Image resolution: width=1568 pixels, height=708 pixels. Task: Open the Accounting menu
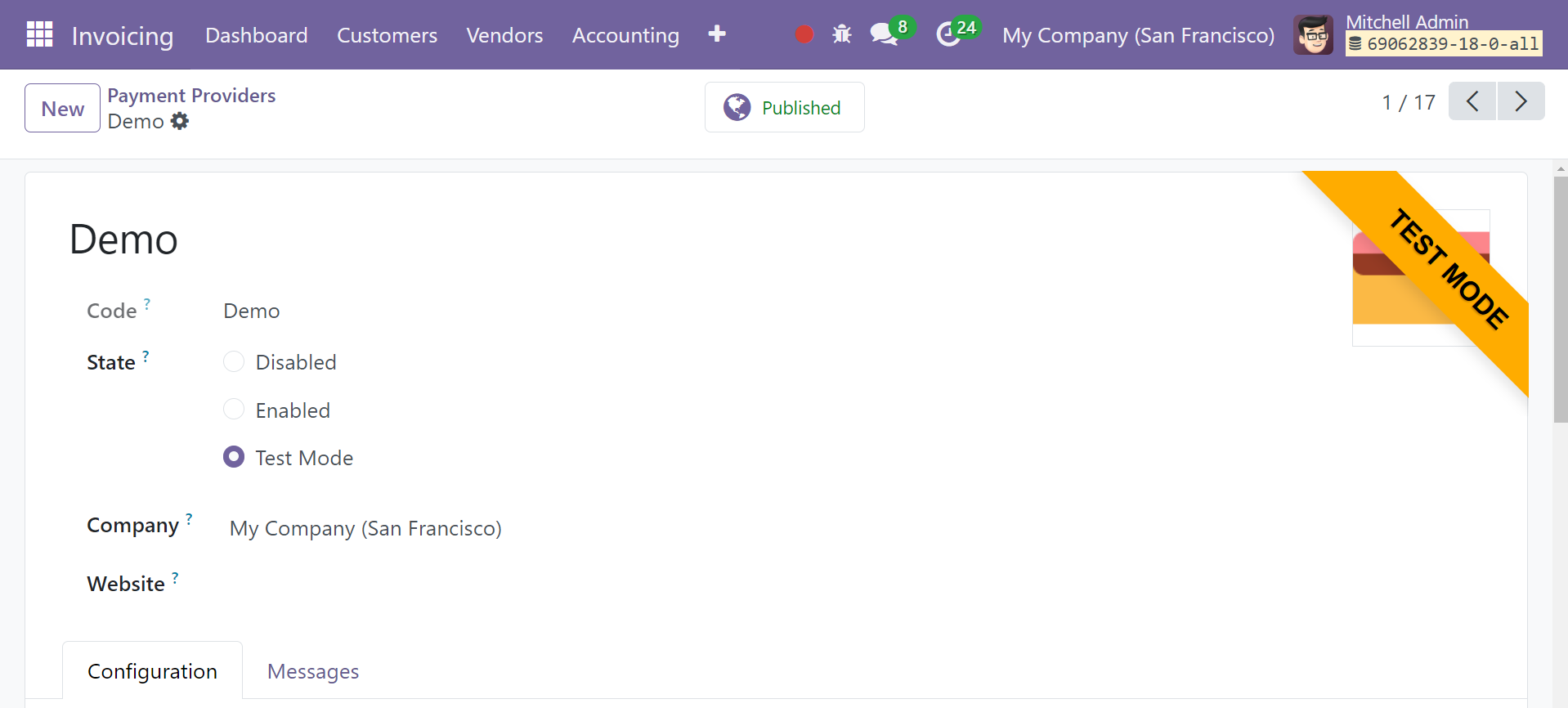[625, 35]
